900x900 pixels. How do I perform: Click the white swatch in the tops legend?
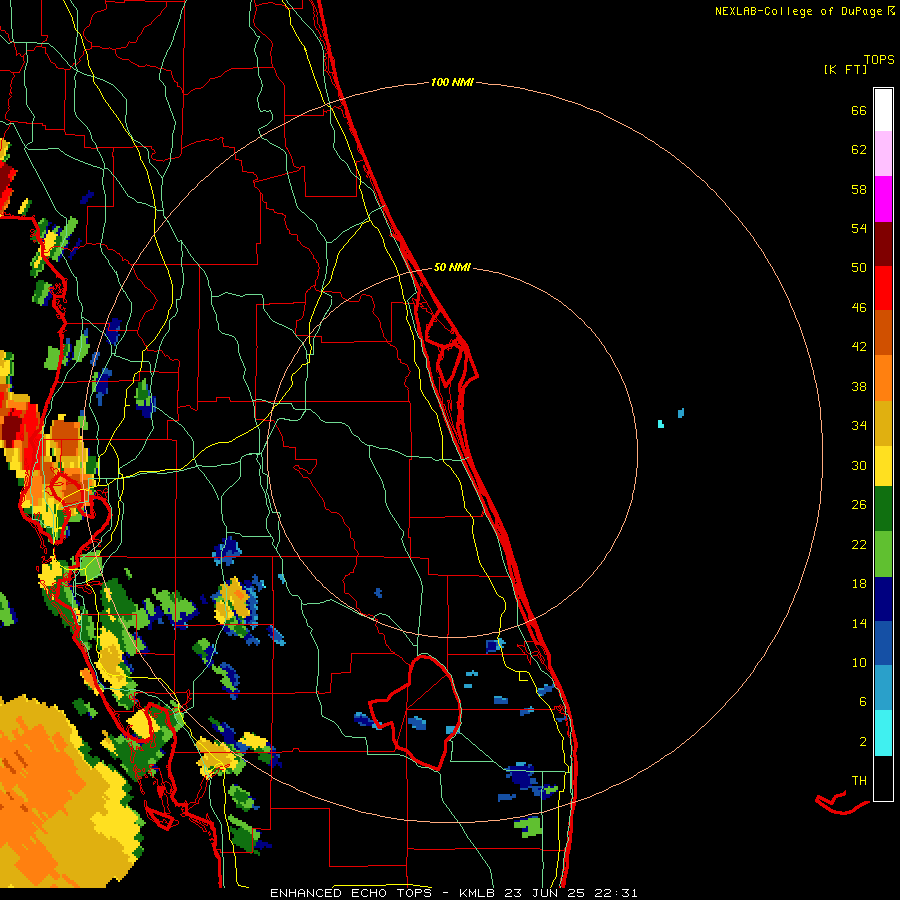pos(883,110)
